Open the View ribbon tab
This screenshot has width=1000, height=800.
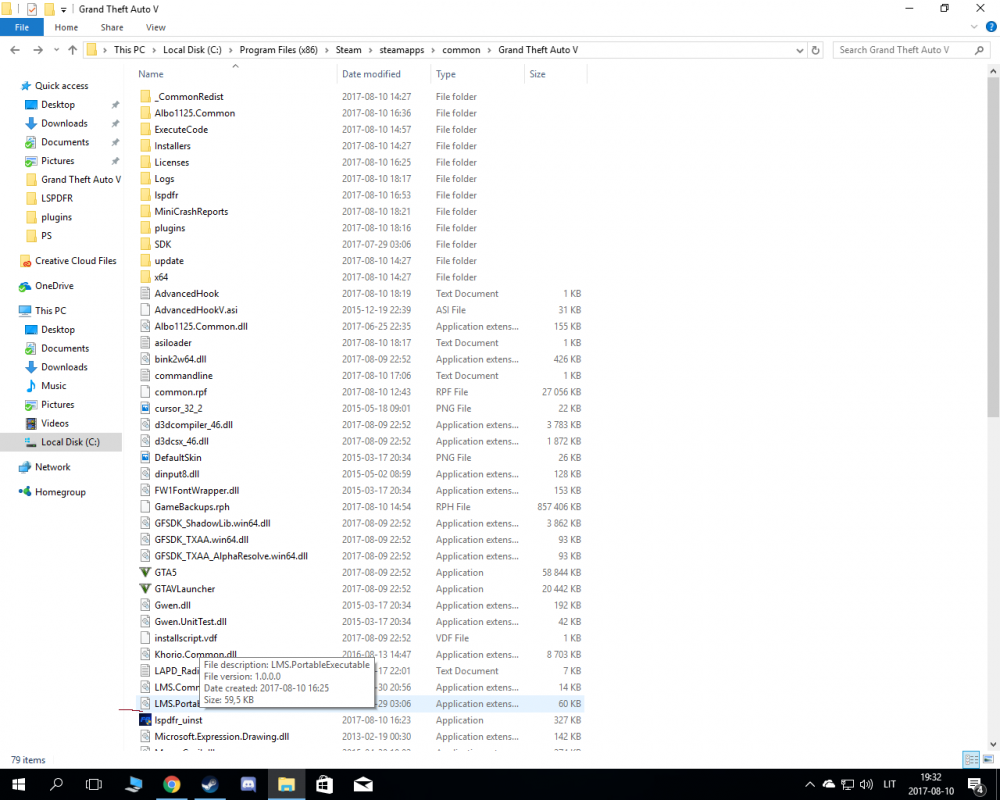coord(156,27)
